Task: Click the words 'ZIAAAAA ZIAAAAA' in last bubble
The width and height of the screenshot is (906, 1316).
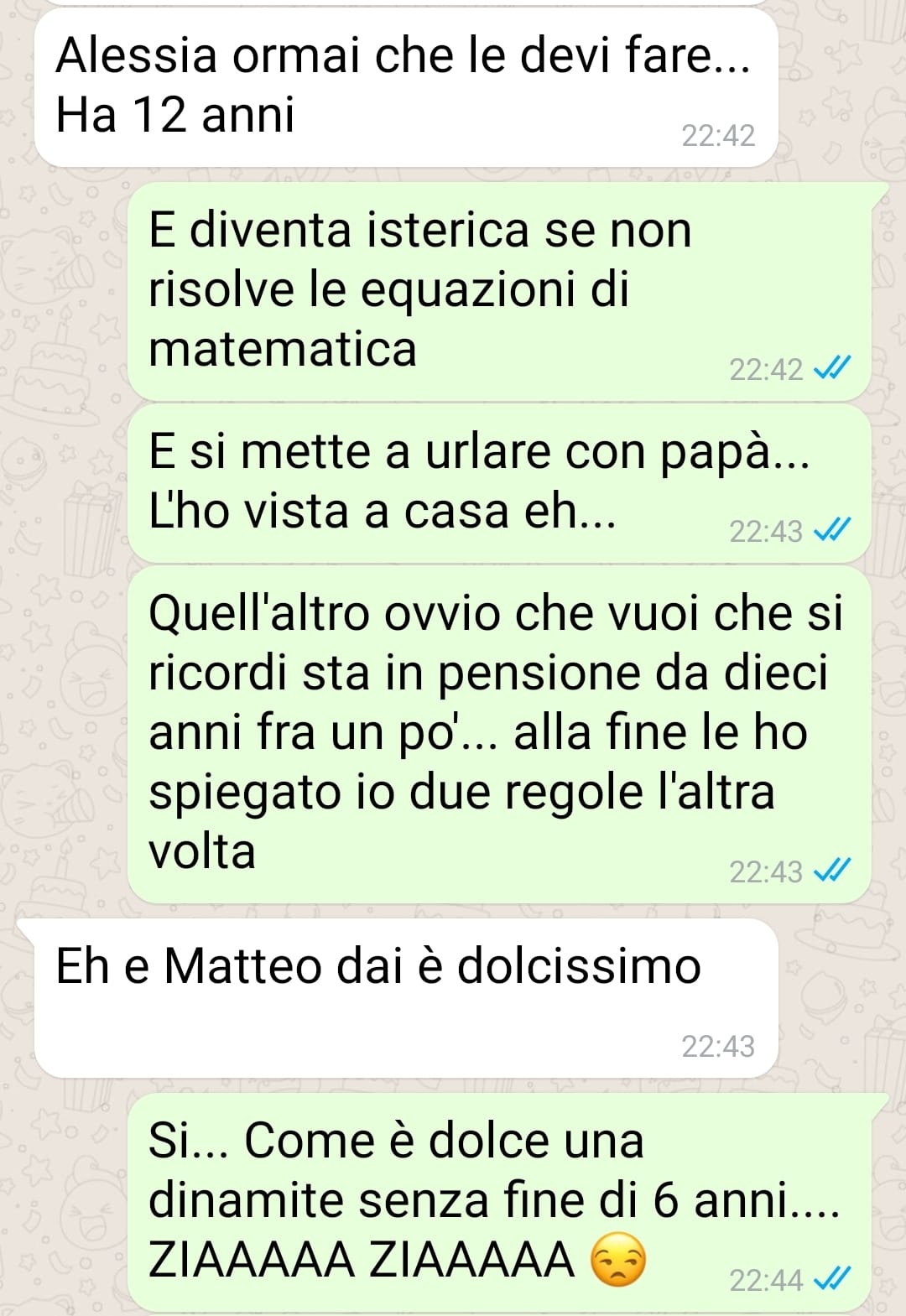Action: point(362,1260)
